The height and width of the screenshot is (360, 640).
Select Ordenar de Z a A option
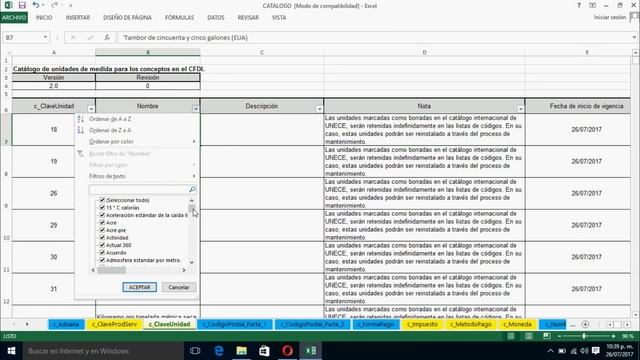tap(110, 130)
